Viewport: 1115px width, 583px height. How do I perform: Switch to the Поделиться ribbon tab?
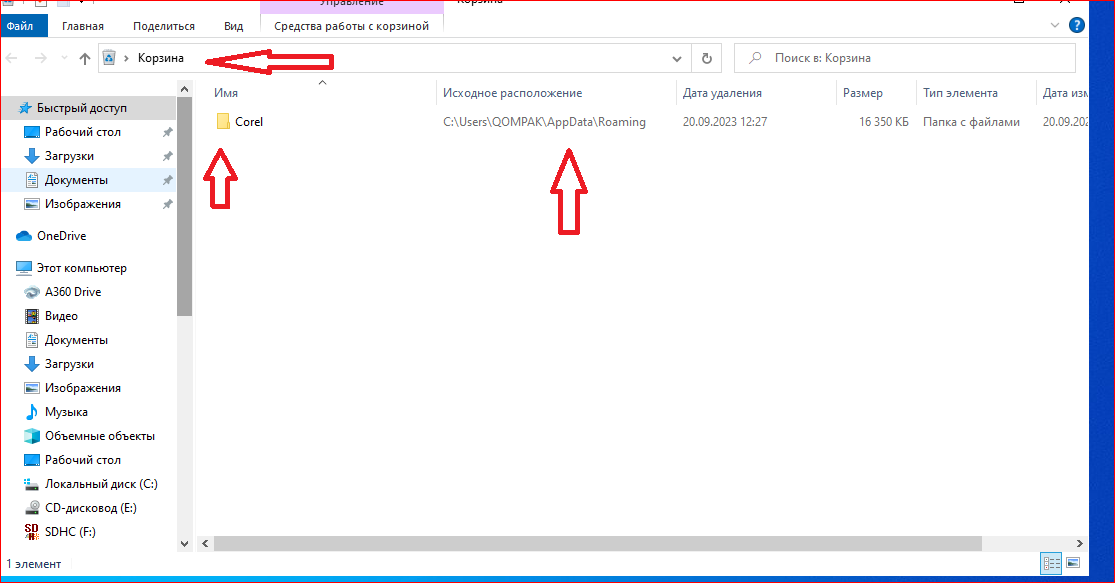coord(164,26)
